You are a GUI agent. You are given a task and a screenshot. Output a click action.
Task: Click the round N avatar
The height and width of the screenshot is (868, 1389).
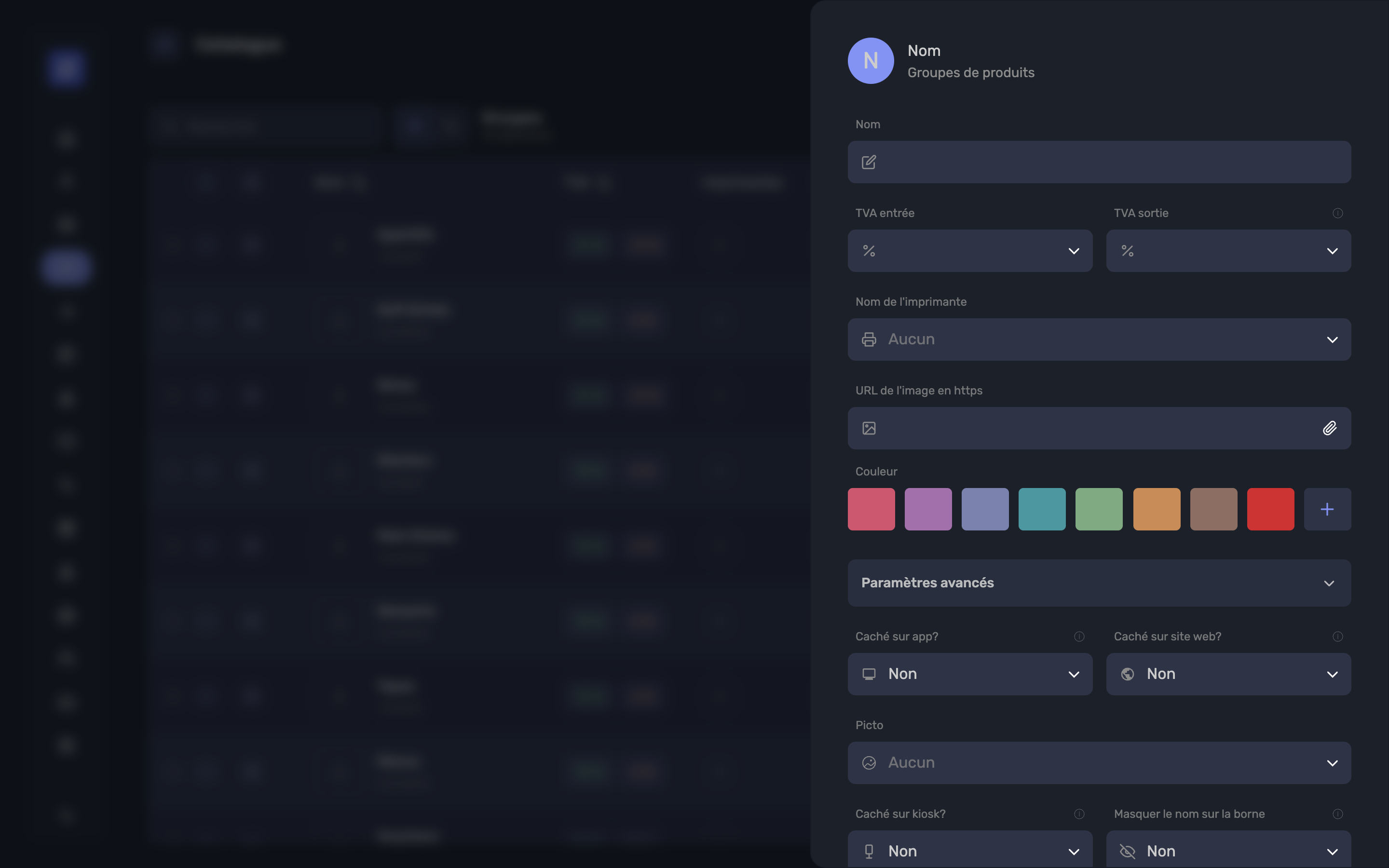[x=871, y=61]
